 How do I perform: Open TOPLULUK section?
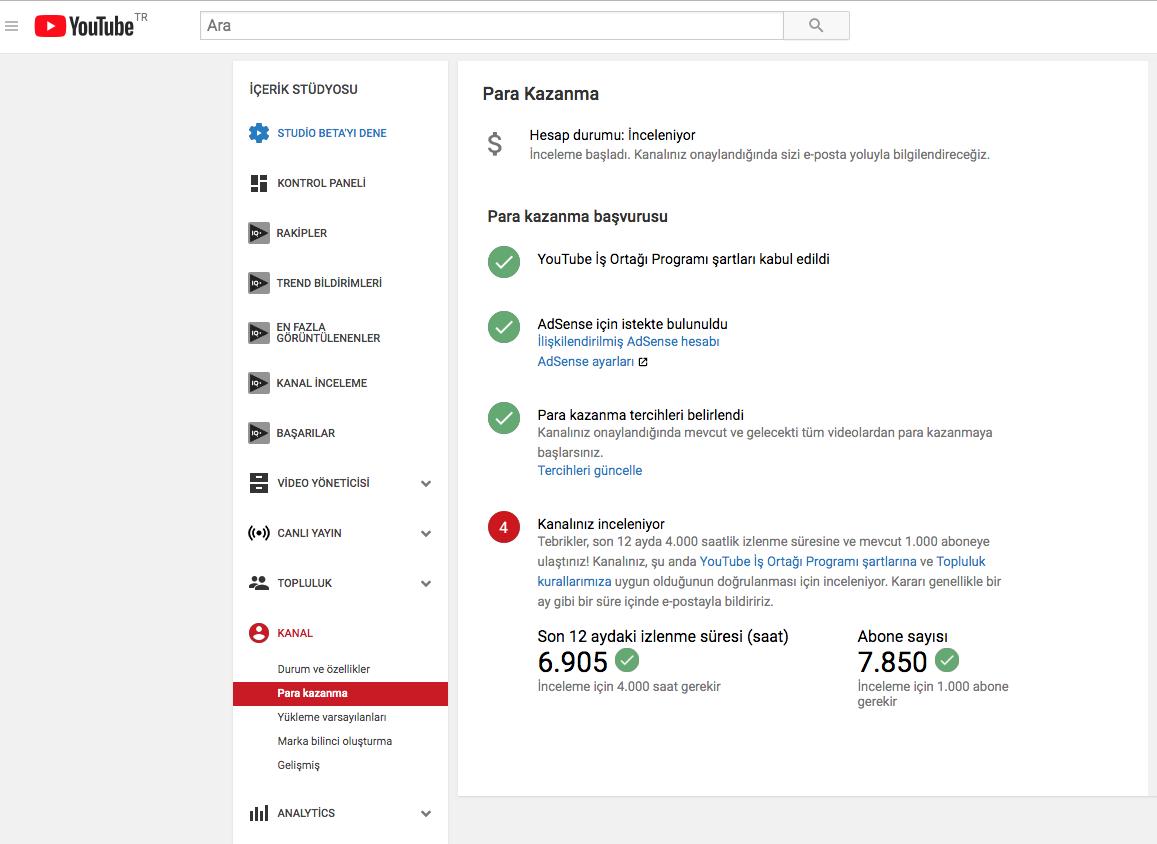click(x=305, y=583)
